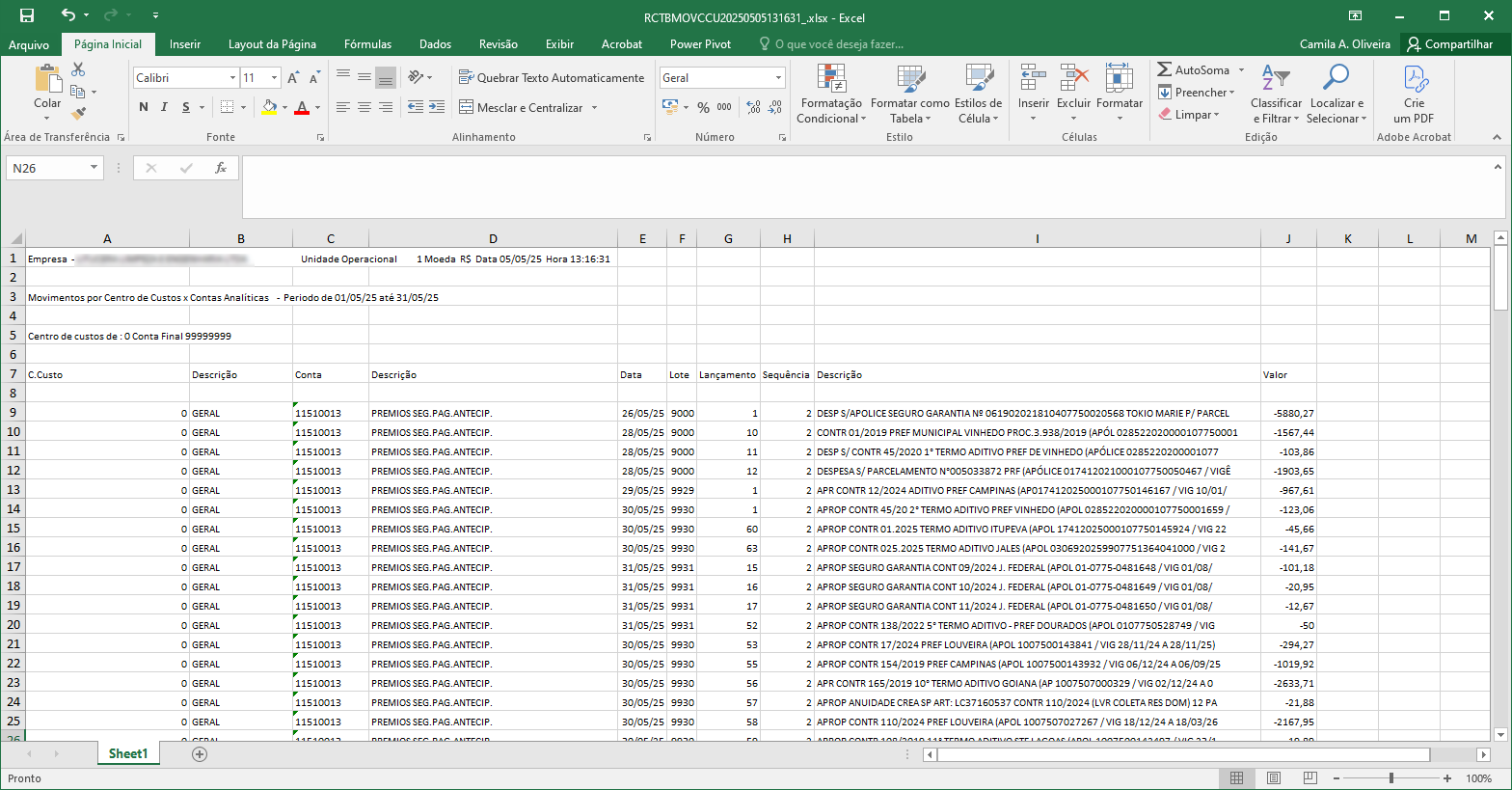Viewport: 1512px width, 790px height.
Task: Click the borders icon
Action: tap(227, 107)
